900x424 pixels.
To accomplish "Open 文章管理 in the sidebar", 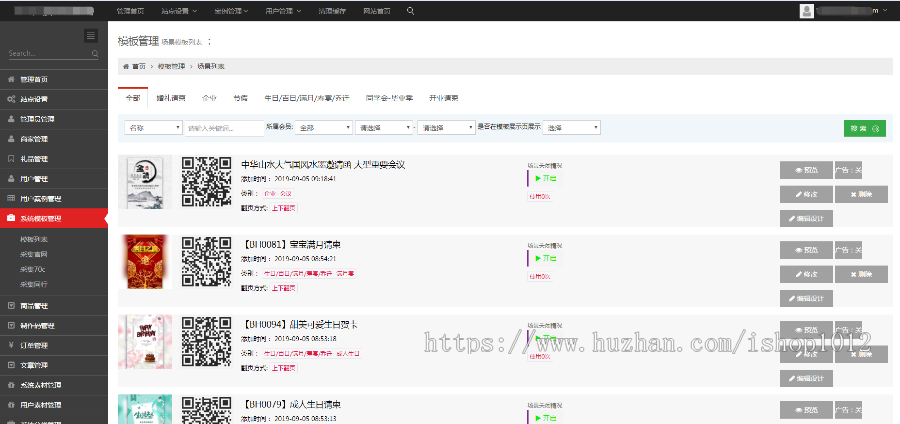I will 54,365.
